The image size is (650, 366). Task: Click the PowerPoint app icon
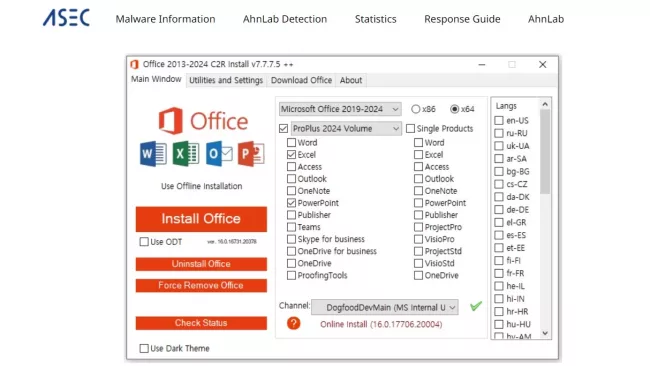pyautogui.click(x=251, y=154)
